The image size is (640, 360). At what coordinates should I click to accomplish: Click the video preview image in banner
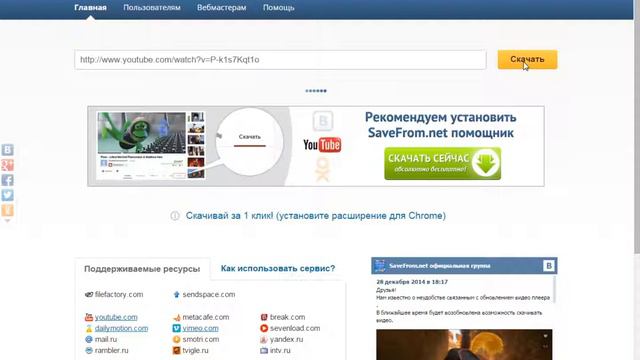pyautogui.click(x=141, y=133)
